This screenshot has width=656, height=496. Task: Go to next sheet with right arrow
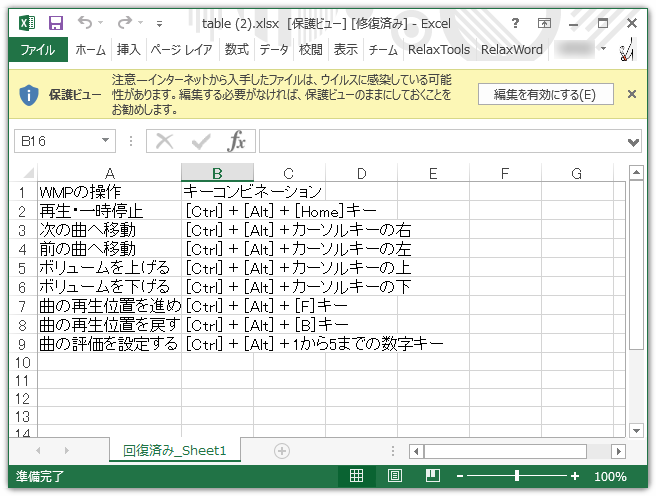67,451
